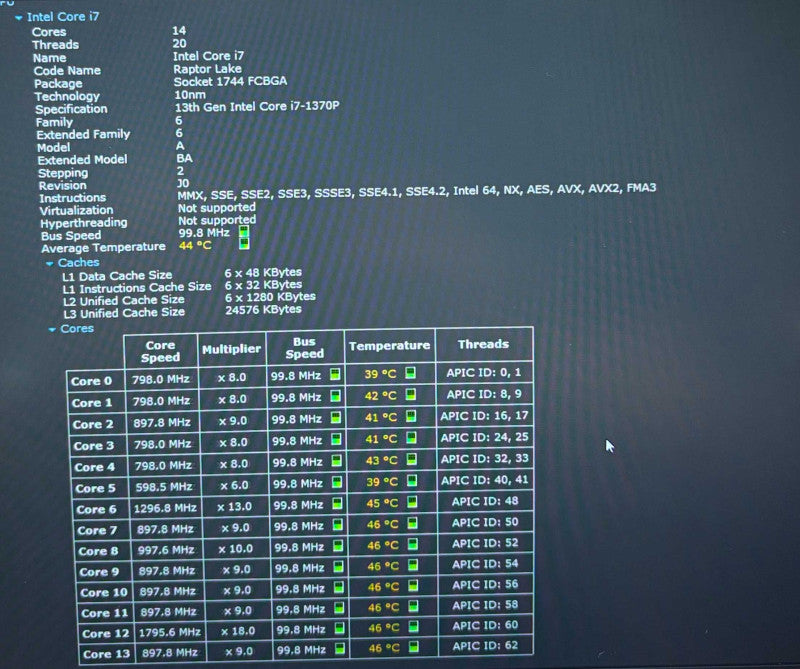Click Core 7 temperature graph icon

(x=412, y=523)
